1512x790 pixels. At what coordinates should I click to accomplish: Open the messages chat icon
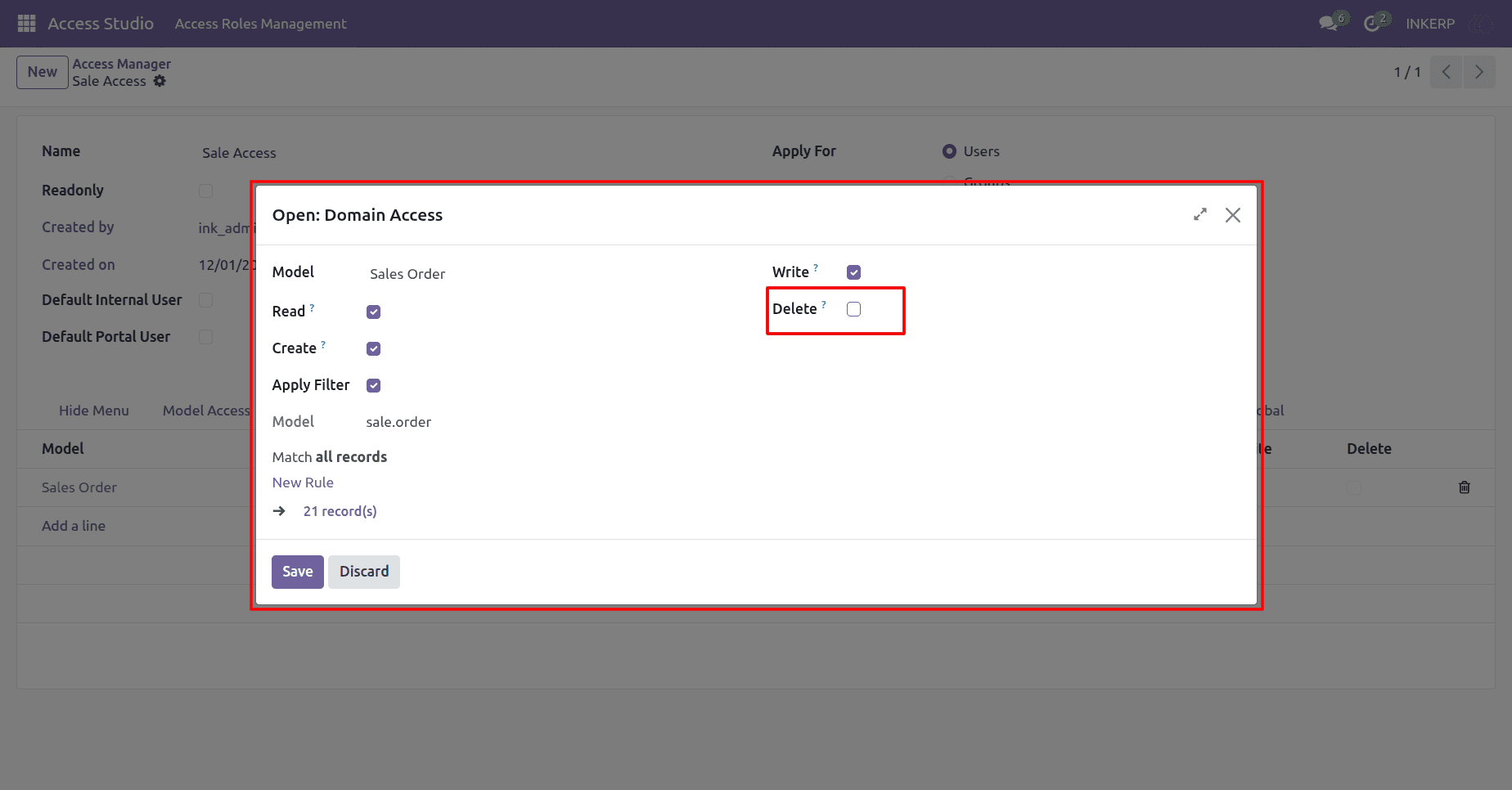(1329, 24)
